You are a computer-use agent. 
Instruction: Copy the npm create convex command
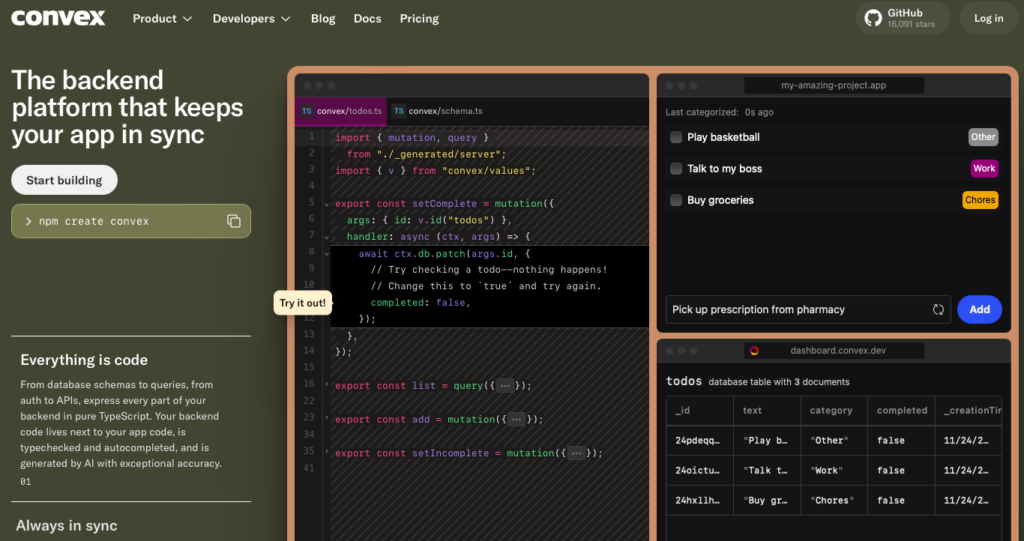(x=234, y=221)
